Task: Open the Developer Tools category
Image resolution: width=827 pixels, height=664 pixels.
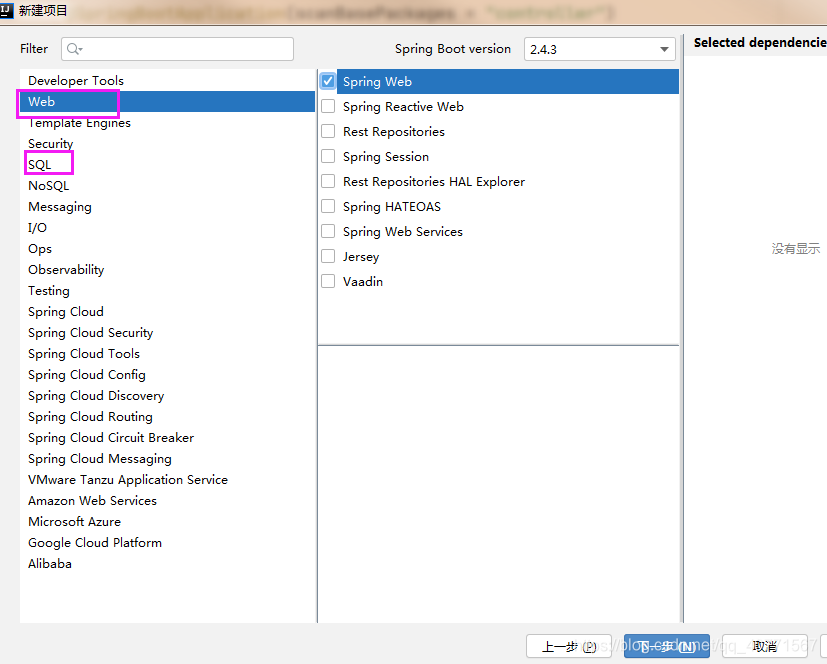Action: click(75, 80)
